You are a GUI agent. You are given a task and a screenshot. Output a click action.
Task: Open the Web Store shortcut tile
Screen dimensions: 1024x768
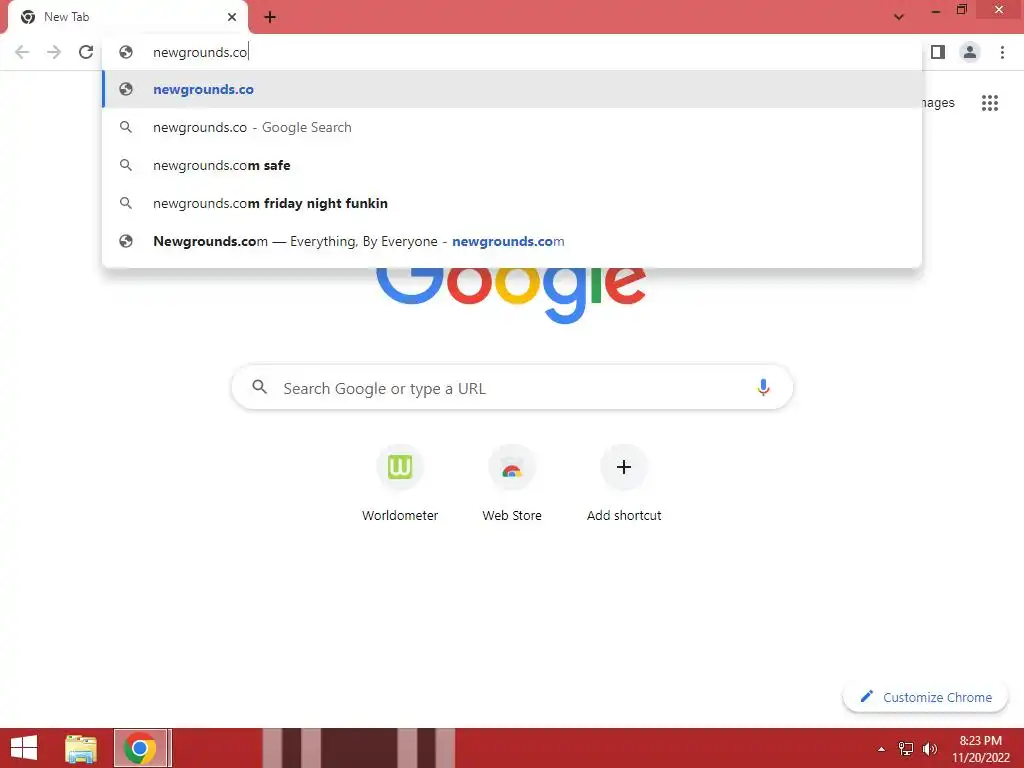coord(512,483)
